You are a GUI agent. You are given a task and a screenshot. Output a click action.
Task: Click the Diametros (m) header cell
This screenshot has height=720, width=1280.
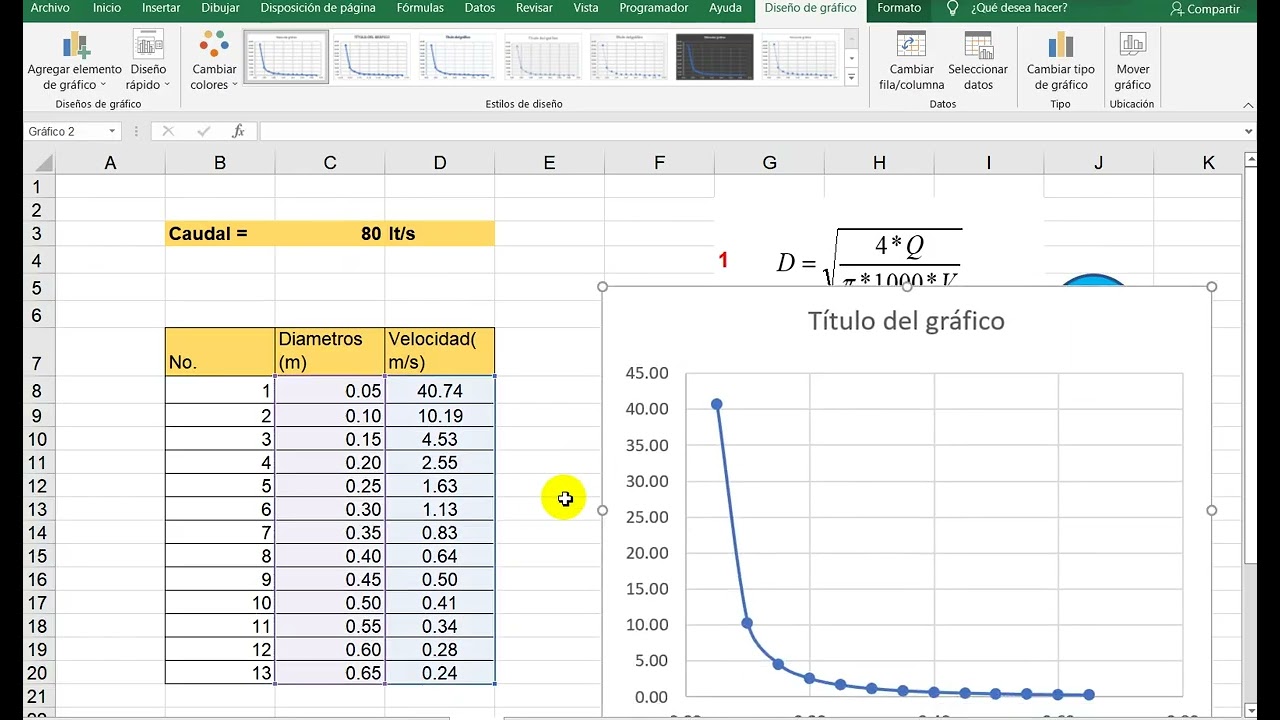330,352
